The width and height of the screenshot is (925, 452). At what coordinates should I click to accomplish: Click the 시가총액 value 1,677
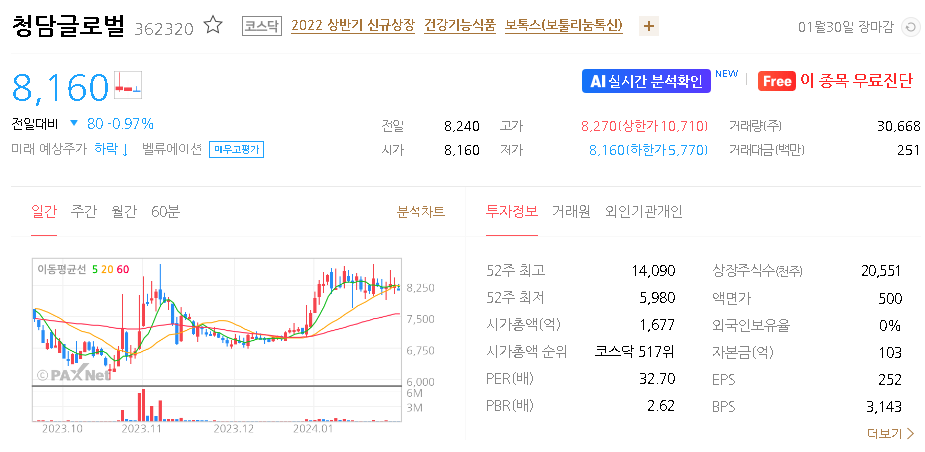(657, 325)
